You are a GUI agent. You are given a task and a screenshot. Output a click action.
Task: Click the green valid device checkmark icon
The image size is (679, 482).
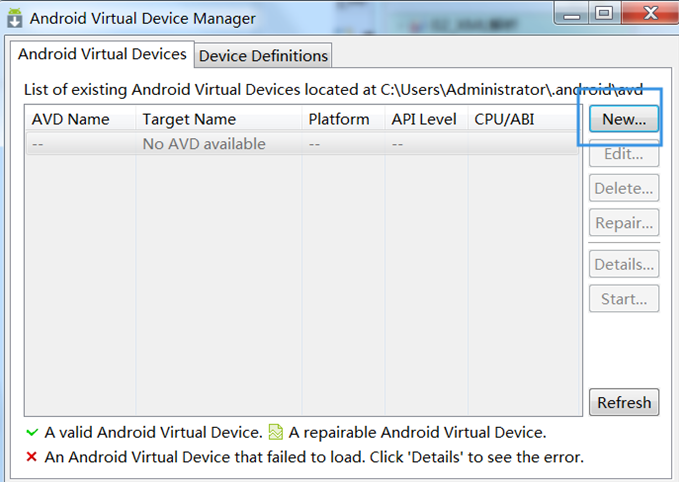click(32, 432)
